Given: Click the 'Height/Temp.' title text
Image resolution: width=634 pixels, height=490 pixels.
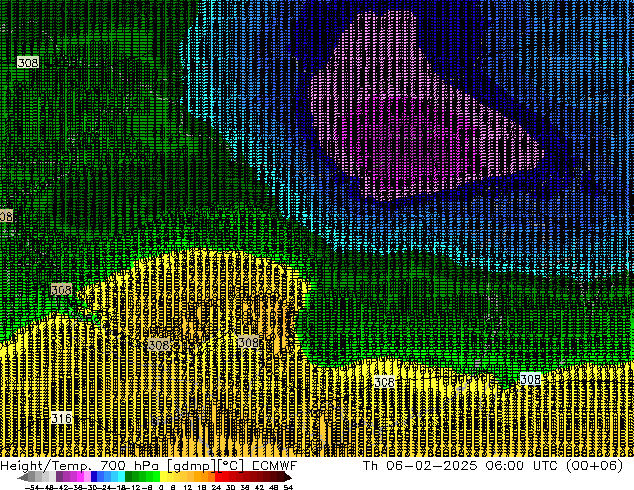Looking at the screenshot, I should point(45,466).
